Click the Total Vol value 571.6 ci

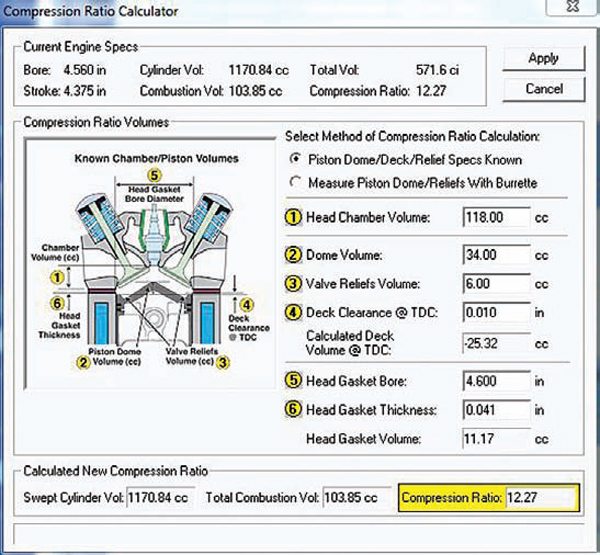click(437, 70)
